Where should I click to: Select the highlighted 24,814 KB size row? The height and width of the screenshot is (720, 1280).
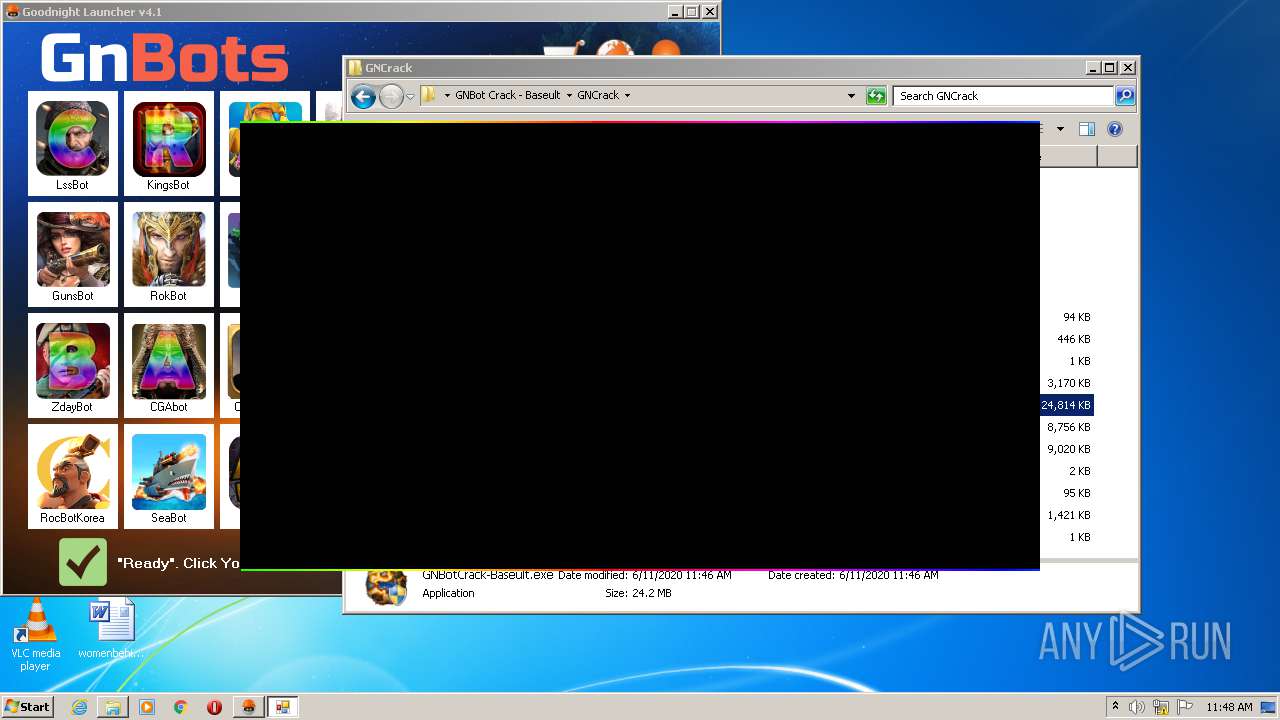(1066, 405)
